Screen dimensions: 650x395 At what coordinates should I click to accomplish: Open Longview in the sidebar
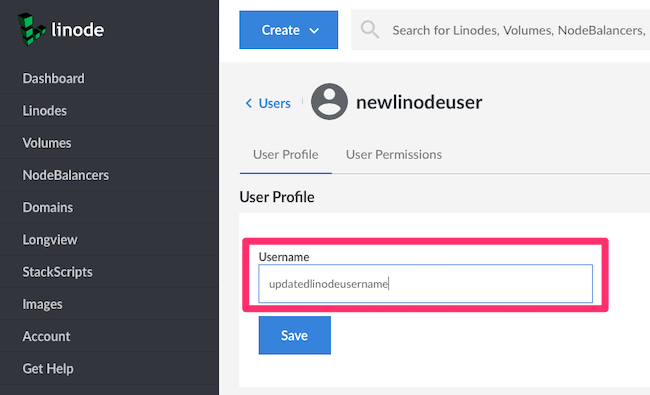[x=50, y=240]
